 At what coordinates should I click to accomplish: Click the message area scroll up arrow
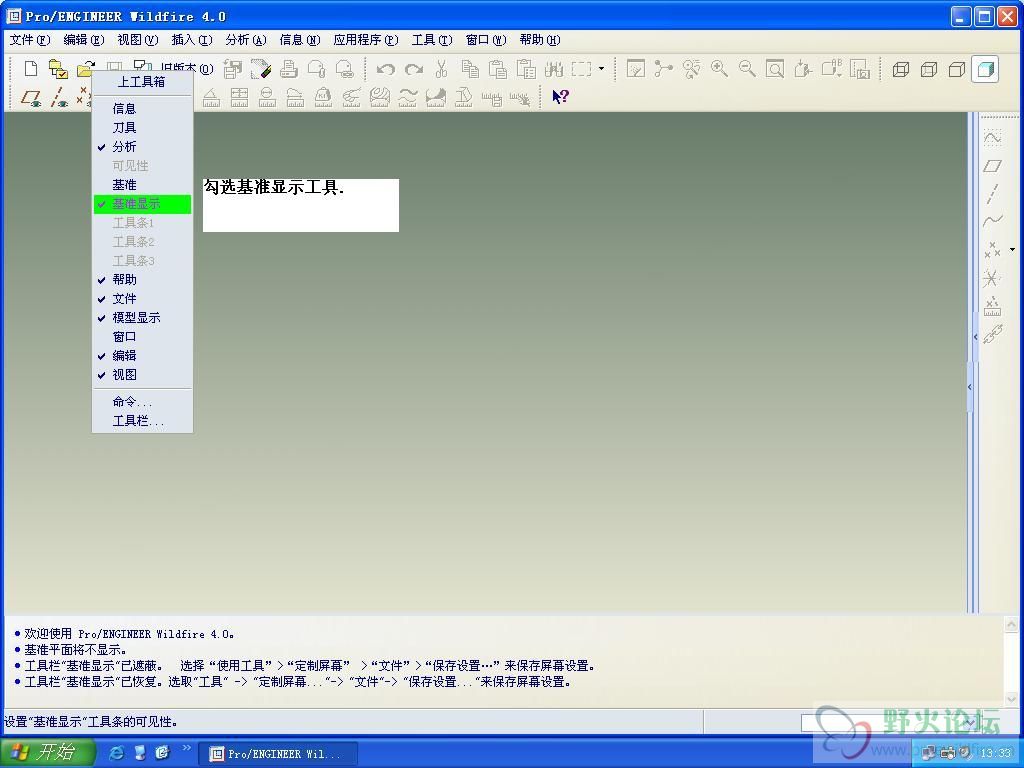(1011, 624)
